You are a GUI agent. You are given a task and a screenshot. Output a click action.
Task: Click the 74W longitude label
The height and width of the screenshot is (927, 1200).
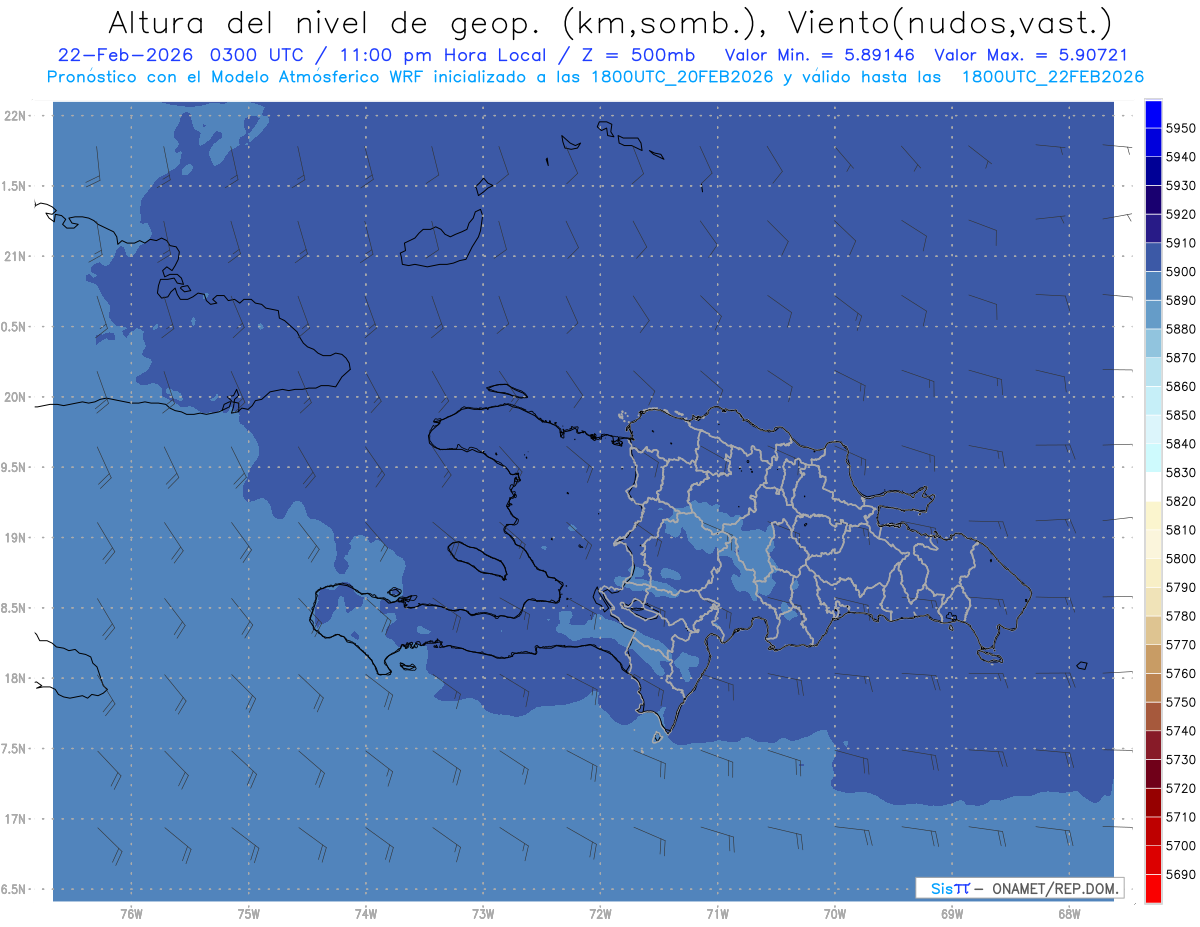366,914
